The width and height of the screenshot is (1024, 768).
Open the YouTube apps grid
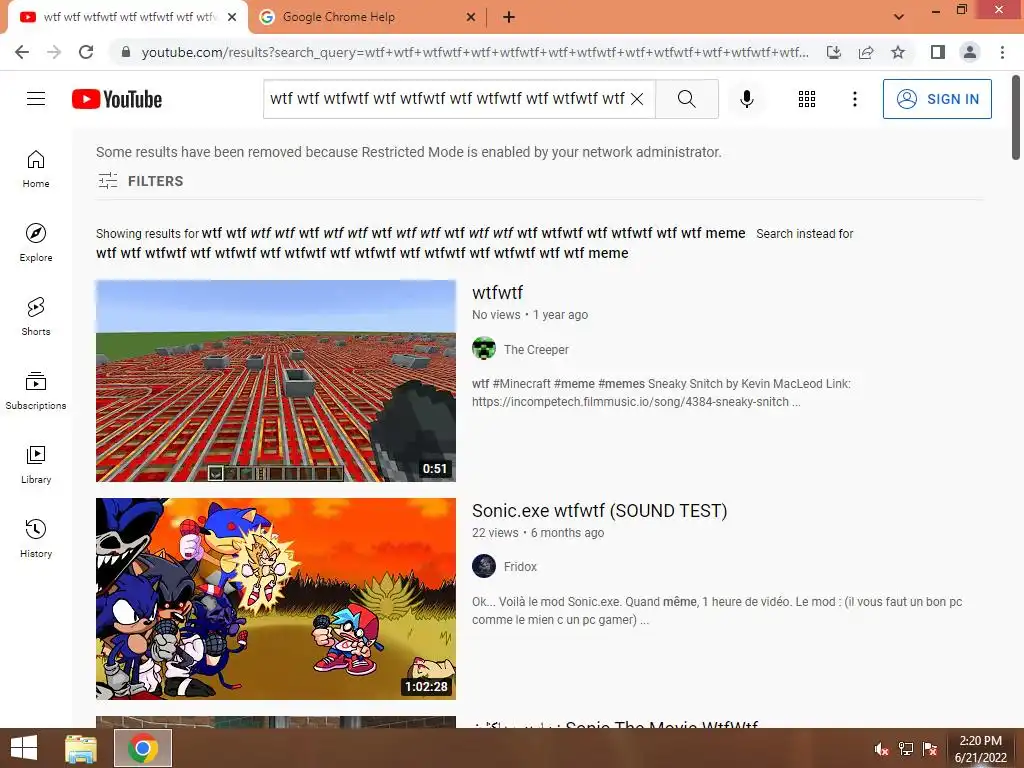click(807, 99)
